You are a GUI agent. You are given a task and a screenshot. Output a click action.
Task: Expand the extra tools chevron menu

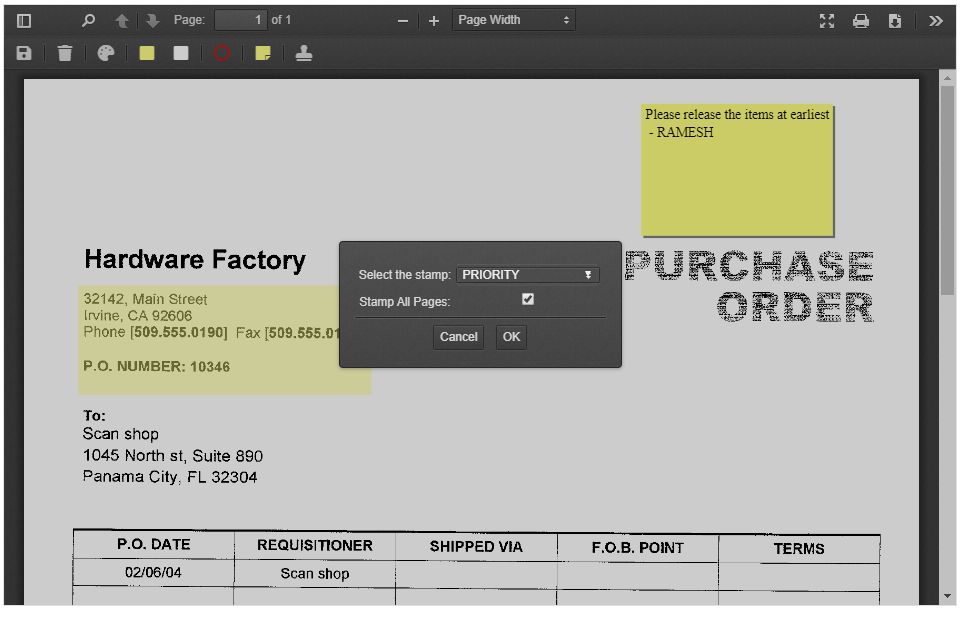935,19
